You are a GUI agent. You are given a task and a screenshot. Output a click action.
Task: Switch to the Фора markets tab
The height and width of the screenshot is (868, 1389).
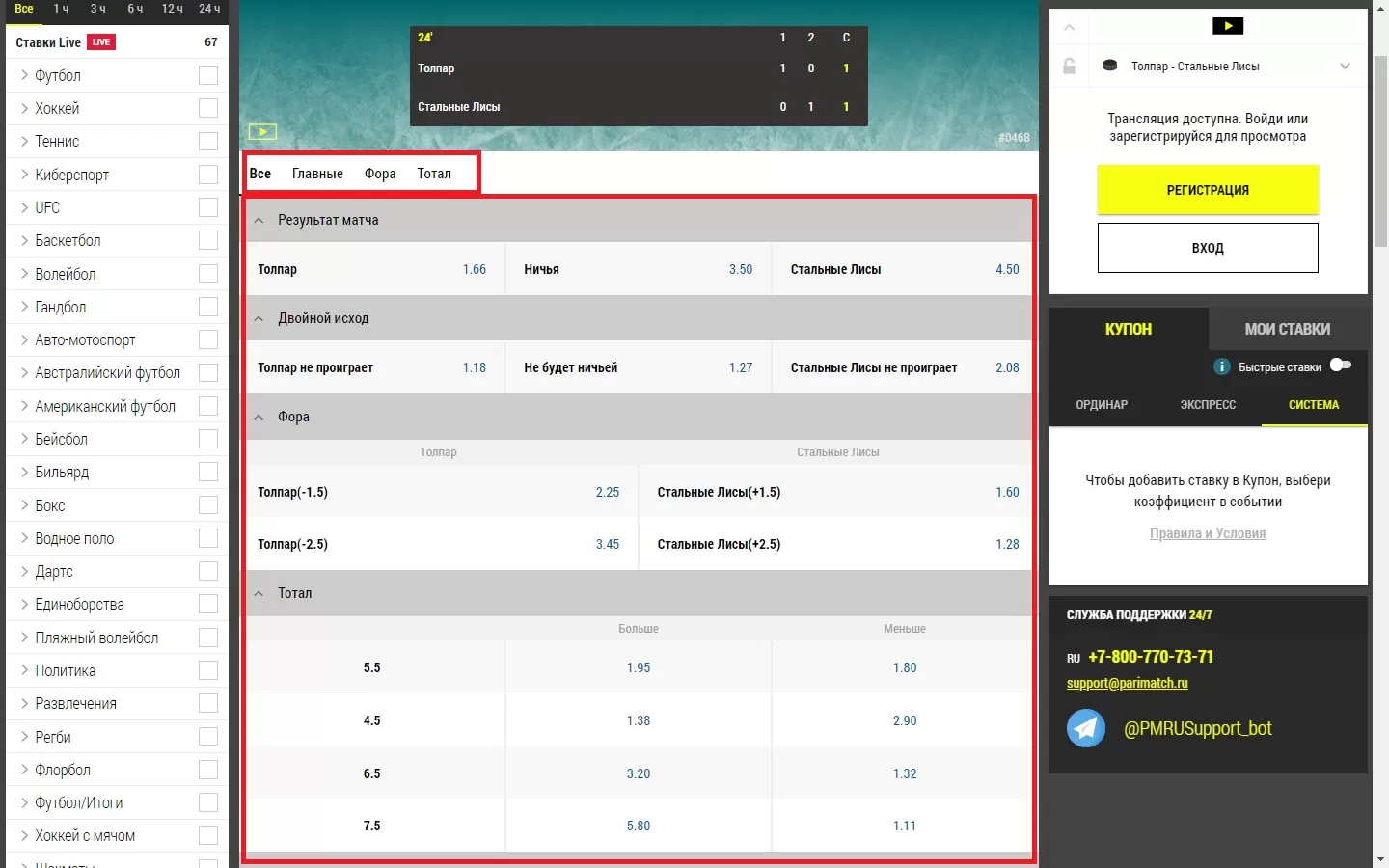(x=380, y=174)
